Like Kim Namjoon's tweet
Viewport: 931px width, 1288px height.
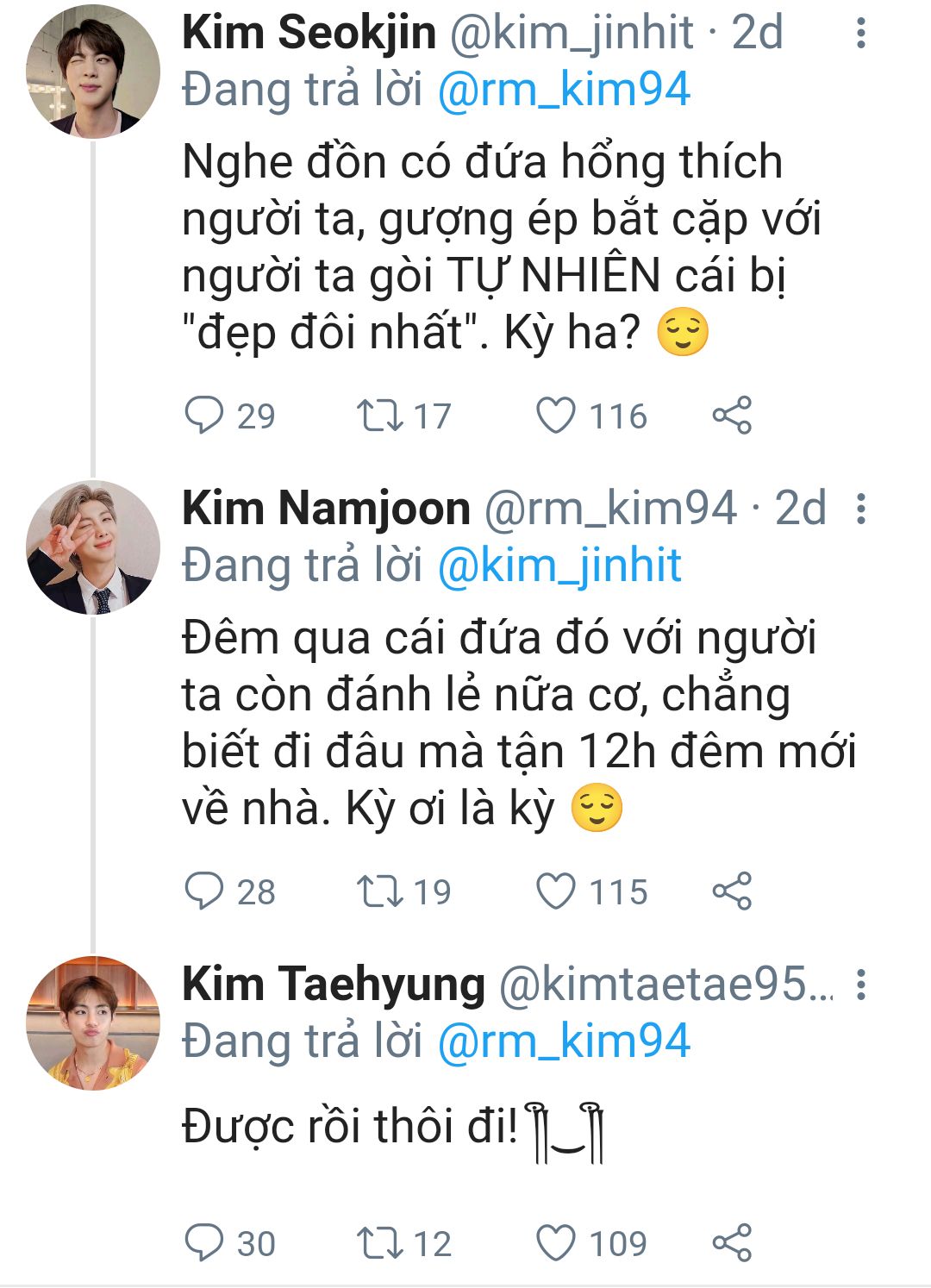(556, 891)
